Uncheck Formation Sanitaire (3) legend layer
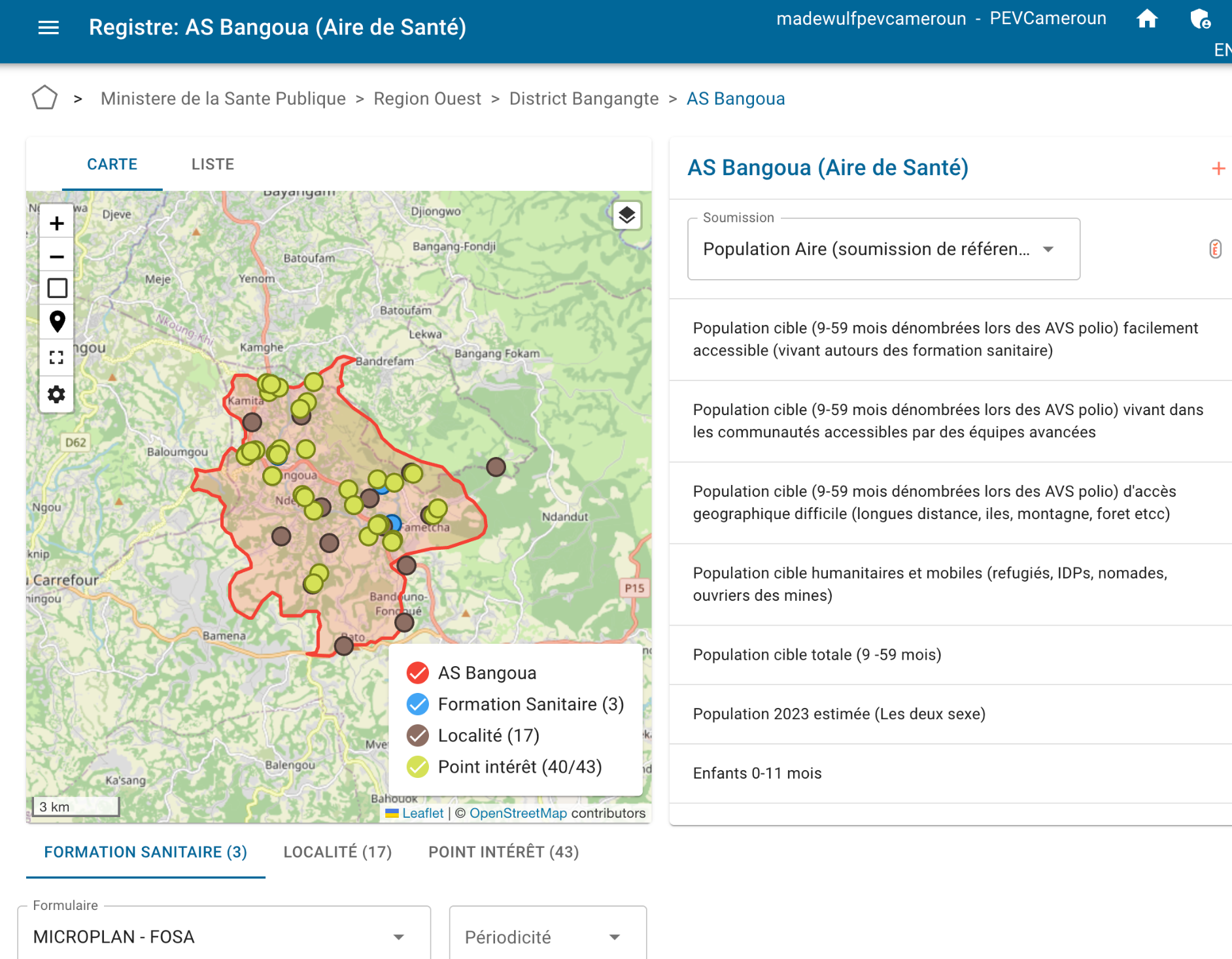The width and height of the screenshot is (1232, 959). click(418, 704)
